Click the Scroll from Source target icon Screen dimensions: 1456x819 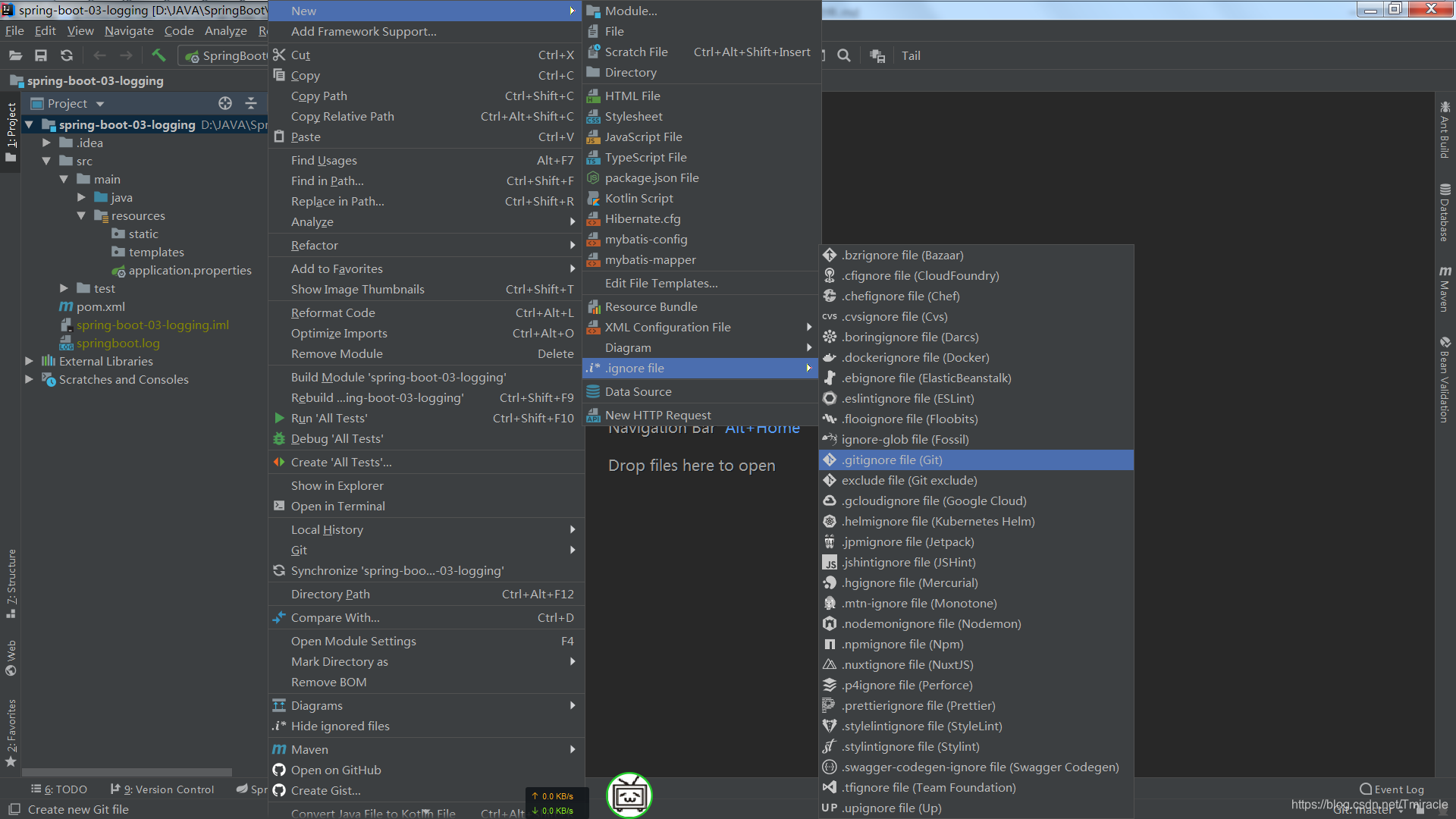coord(225,103)
